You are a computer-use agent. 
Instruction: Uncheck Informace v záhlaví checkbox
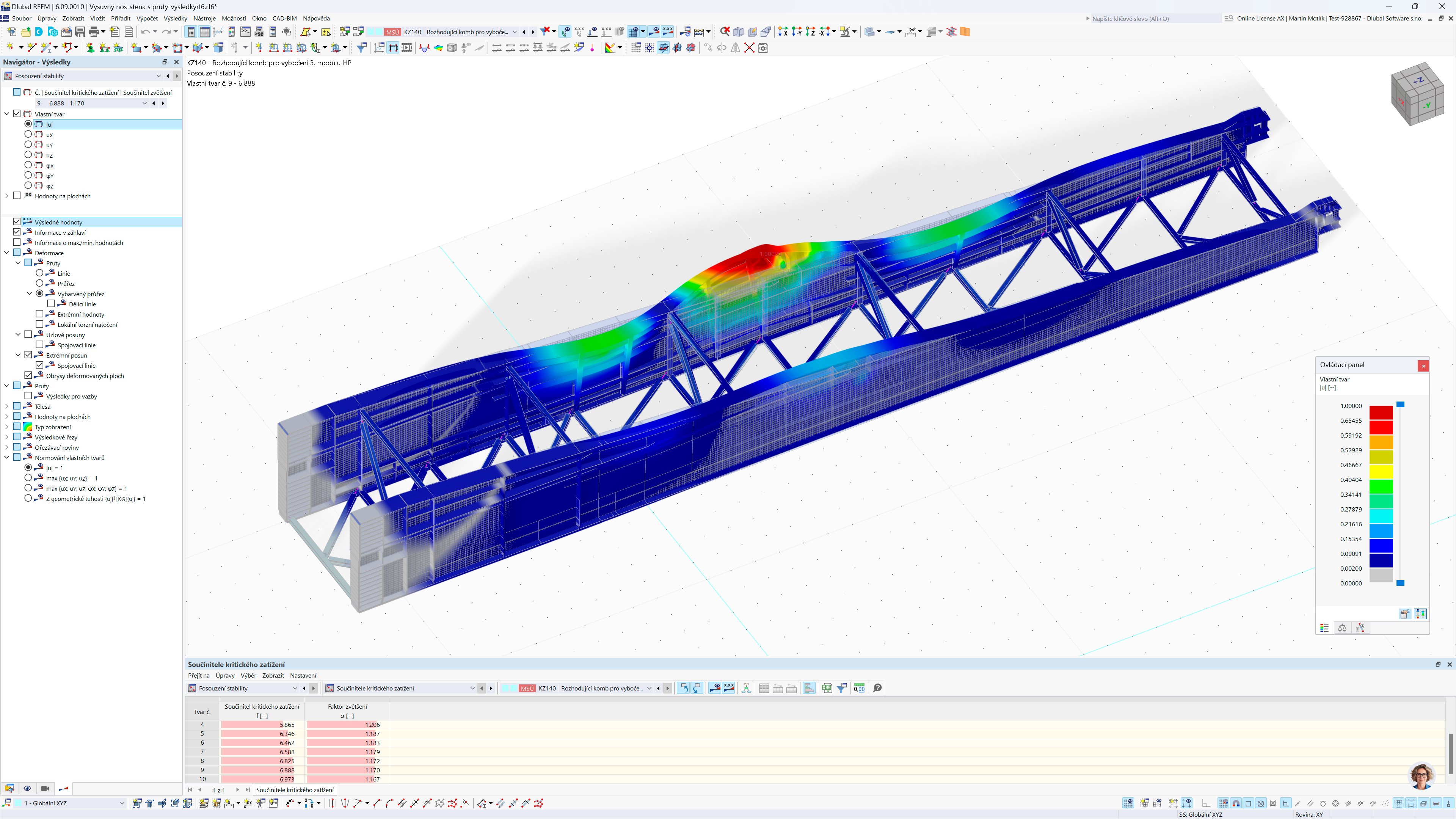pos(17,232)
